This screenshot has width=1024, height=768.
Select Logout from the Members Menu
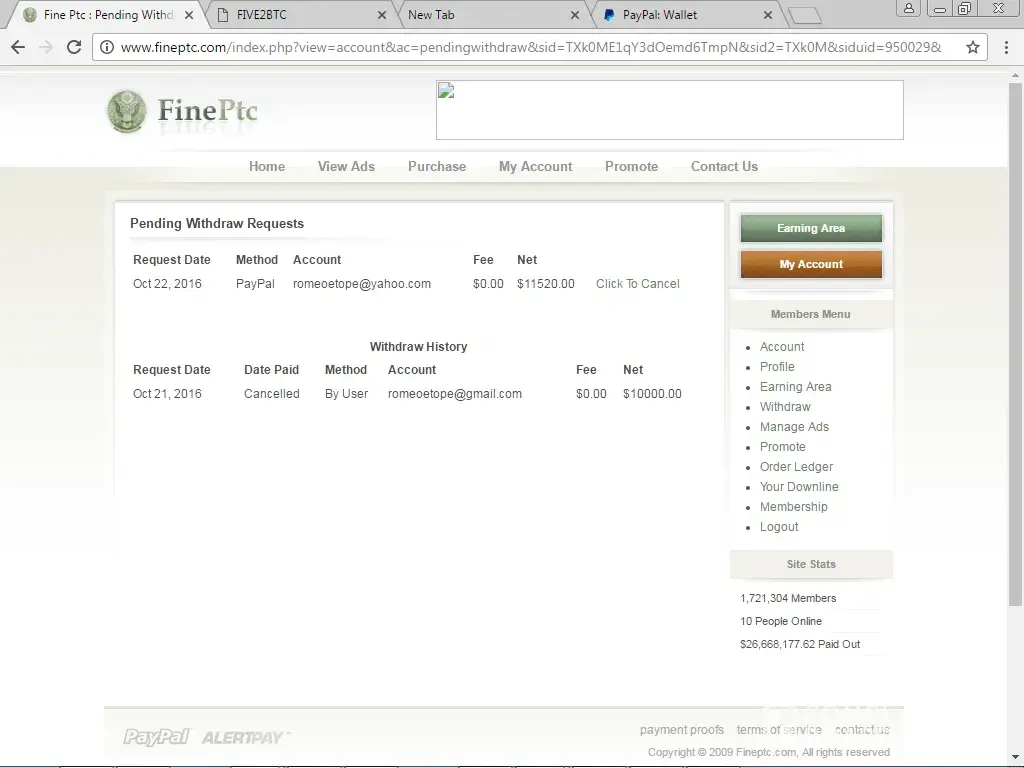[x=779, y=527]
